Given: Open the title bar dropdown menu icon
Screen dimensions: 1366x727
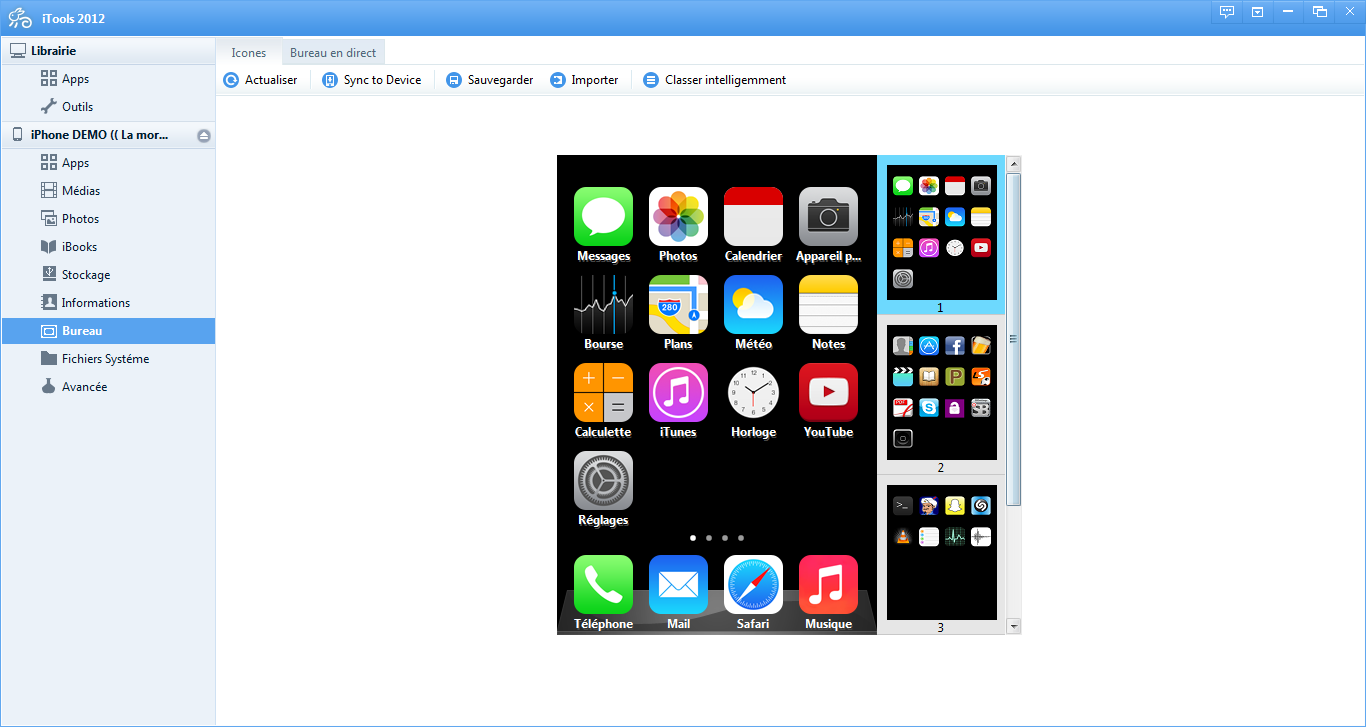Looking at the screenshot, I should coord(1257,12).
